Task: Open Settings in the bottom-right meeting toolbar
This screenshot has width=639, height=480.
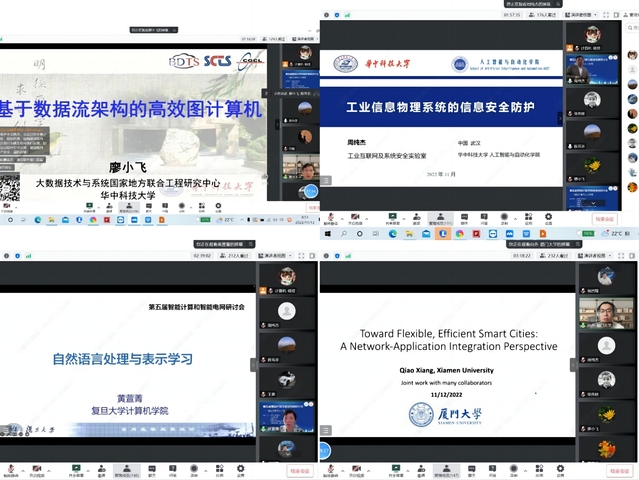Action: [560, 468]
